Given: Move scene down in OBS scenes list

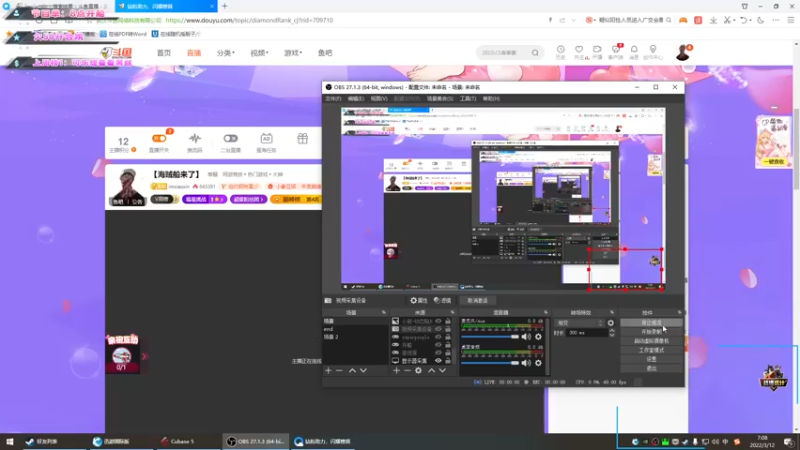Looking at the screenshot, I should (x=363, y=370).
